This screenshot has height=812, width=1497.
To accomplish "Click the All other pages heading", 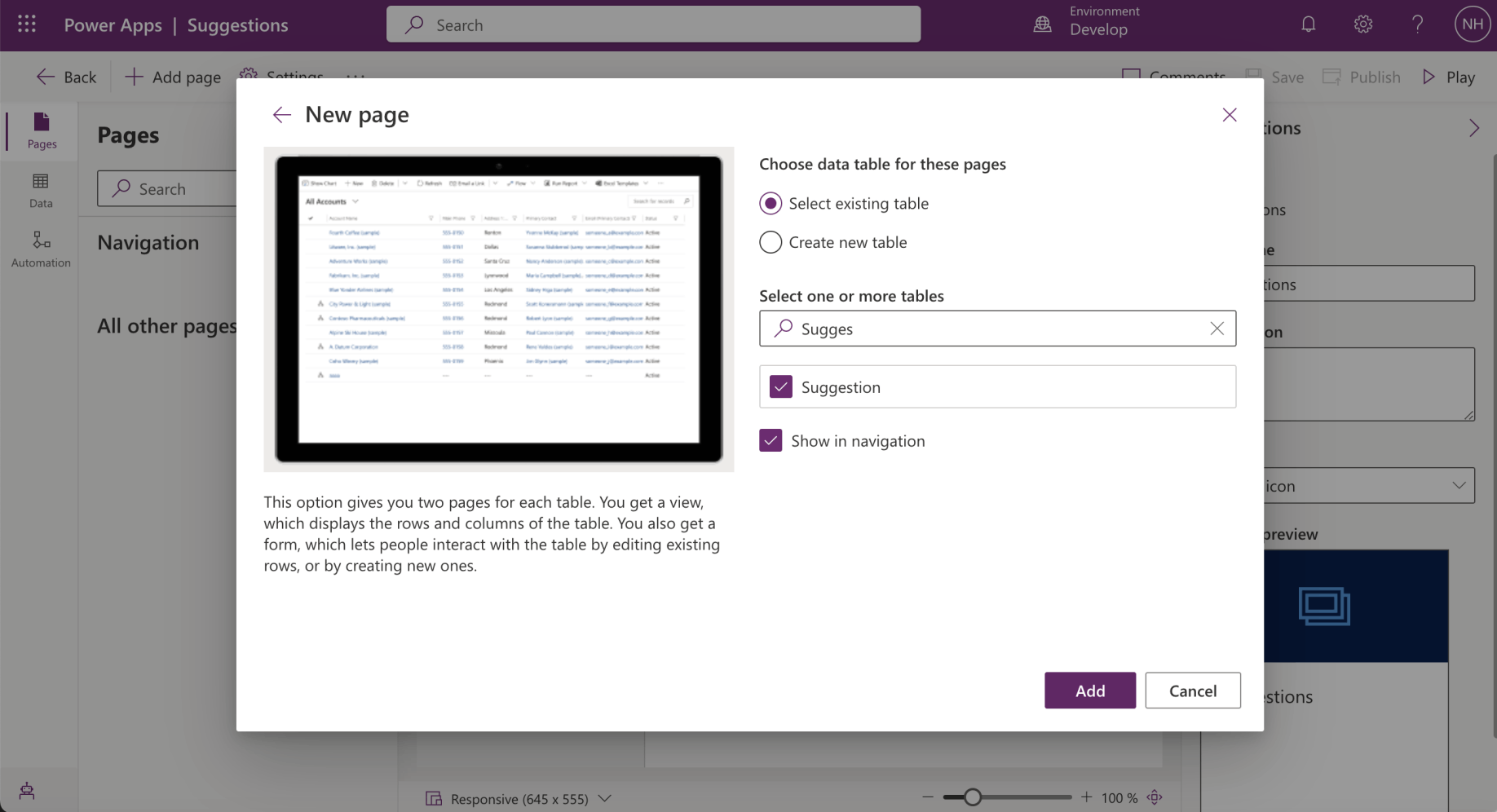I will tap(167, 326).
